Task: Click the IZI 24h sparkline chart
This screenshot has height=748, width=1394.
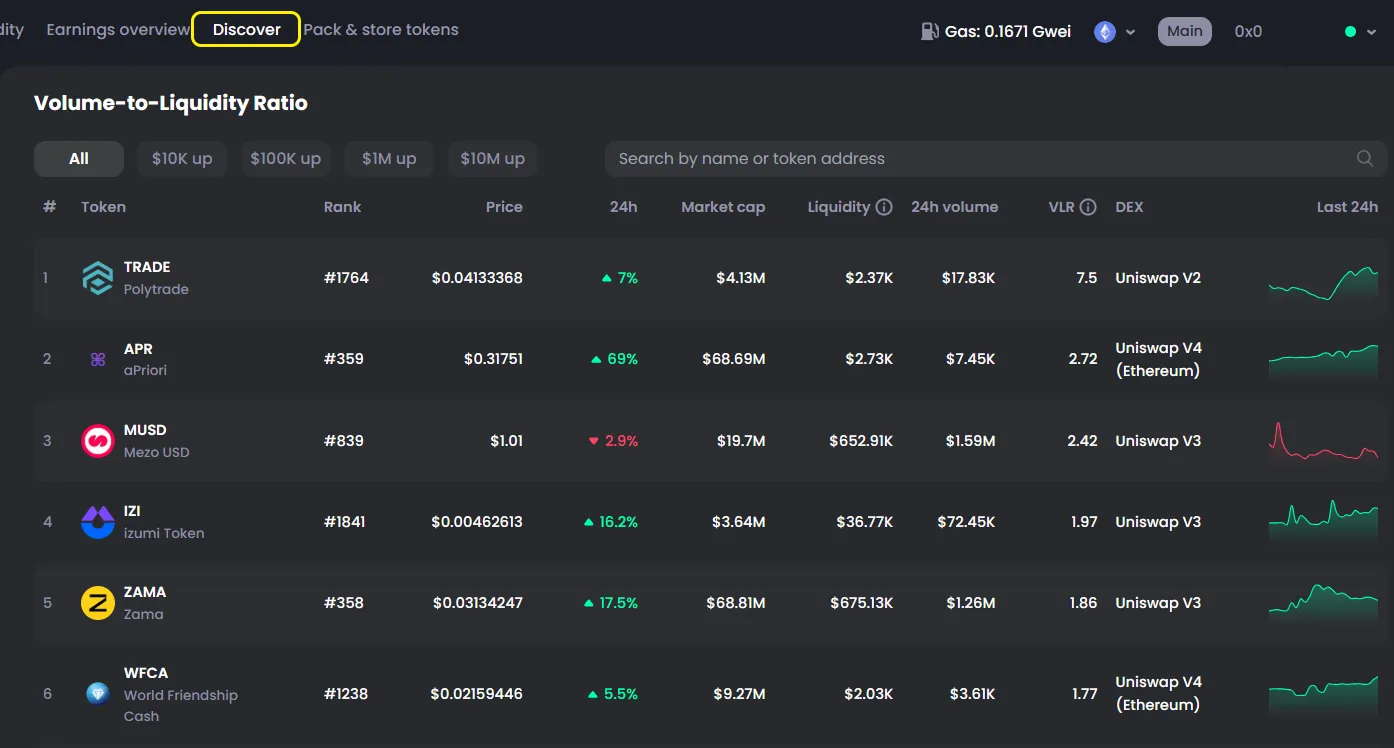Action: tap(1323, 522)
